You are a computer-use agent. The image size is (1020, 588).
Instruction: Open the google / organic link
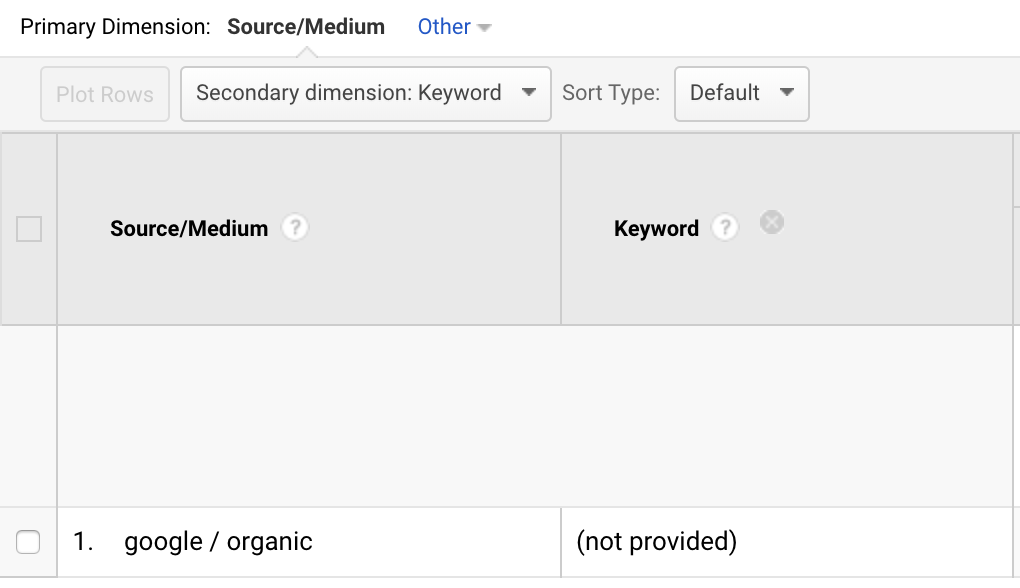(x=218, y=542)
